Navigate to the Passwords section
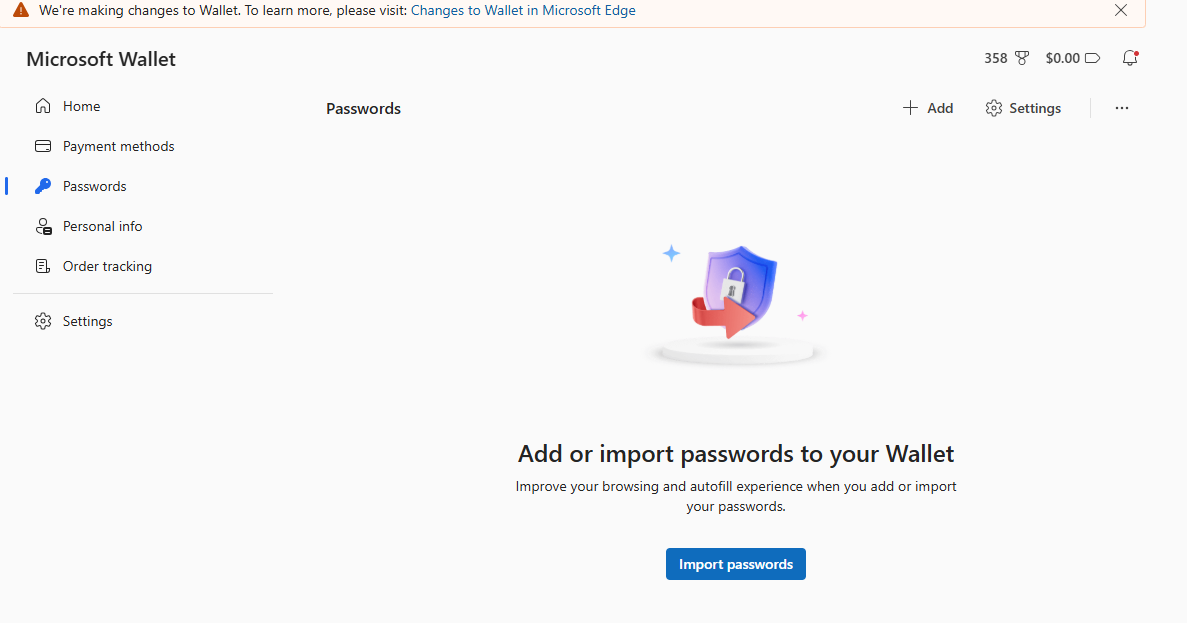The image size is (1187, 623). (x=94, y=185)
